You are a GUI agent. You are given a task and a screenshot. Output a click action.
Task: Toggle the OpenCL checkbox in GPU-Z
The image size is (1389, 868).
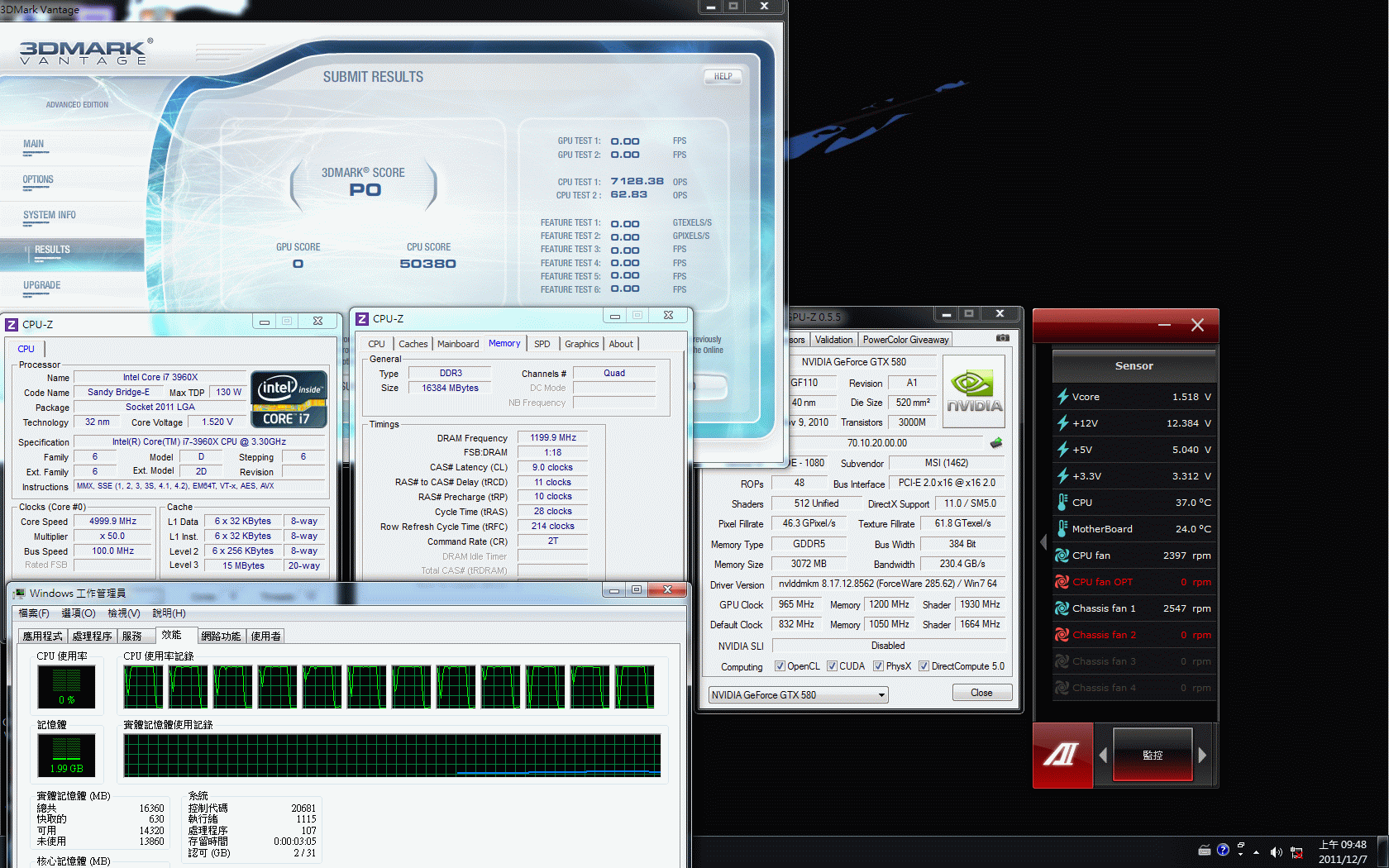coord(780,666)
